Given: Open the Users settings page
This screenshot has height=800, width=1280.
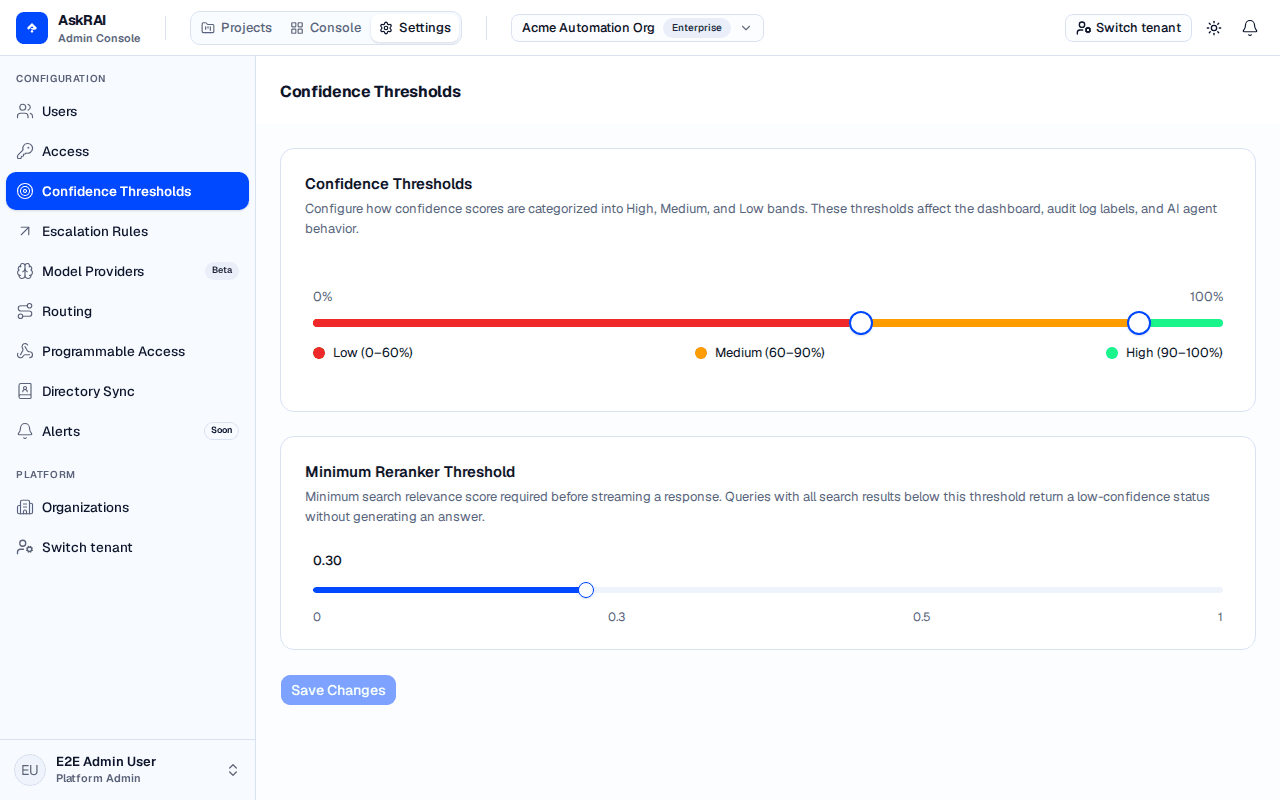Looking at the screenshot, I should coord(127,111).
